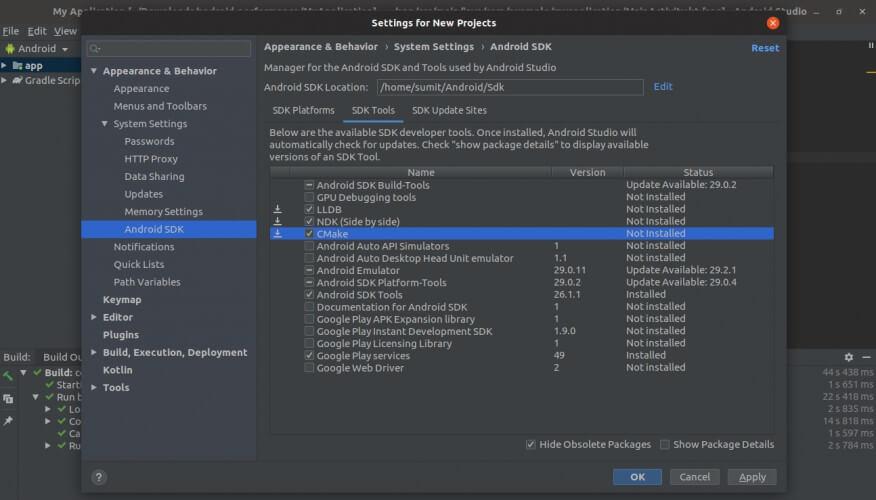
Task: Select Memory Settings in the sidebar
Action: click(x=163, y=211)
